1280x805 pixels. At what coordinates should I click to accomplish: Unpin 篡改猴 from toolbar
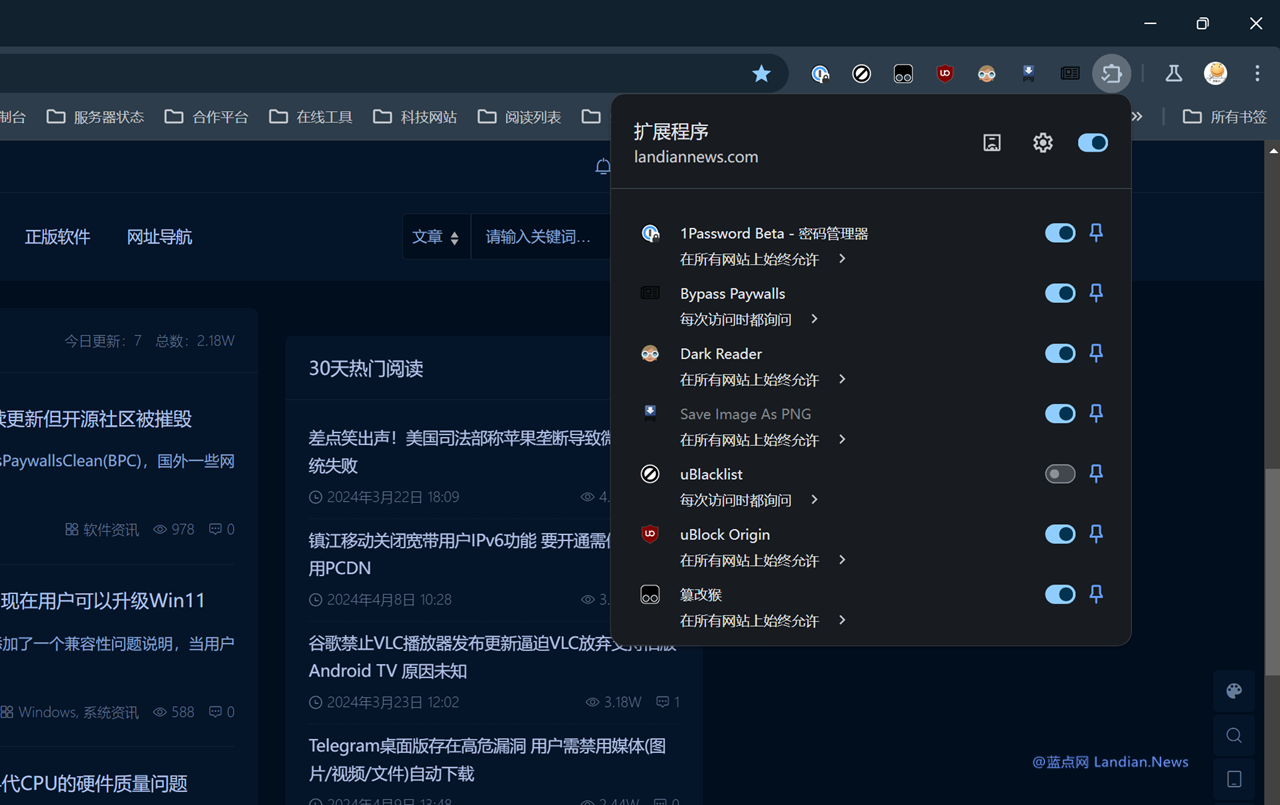tap(1096, 594)
